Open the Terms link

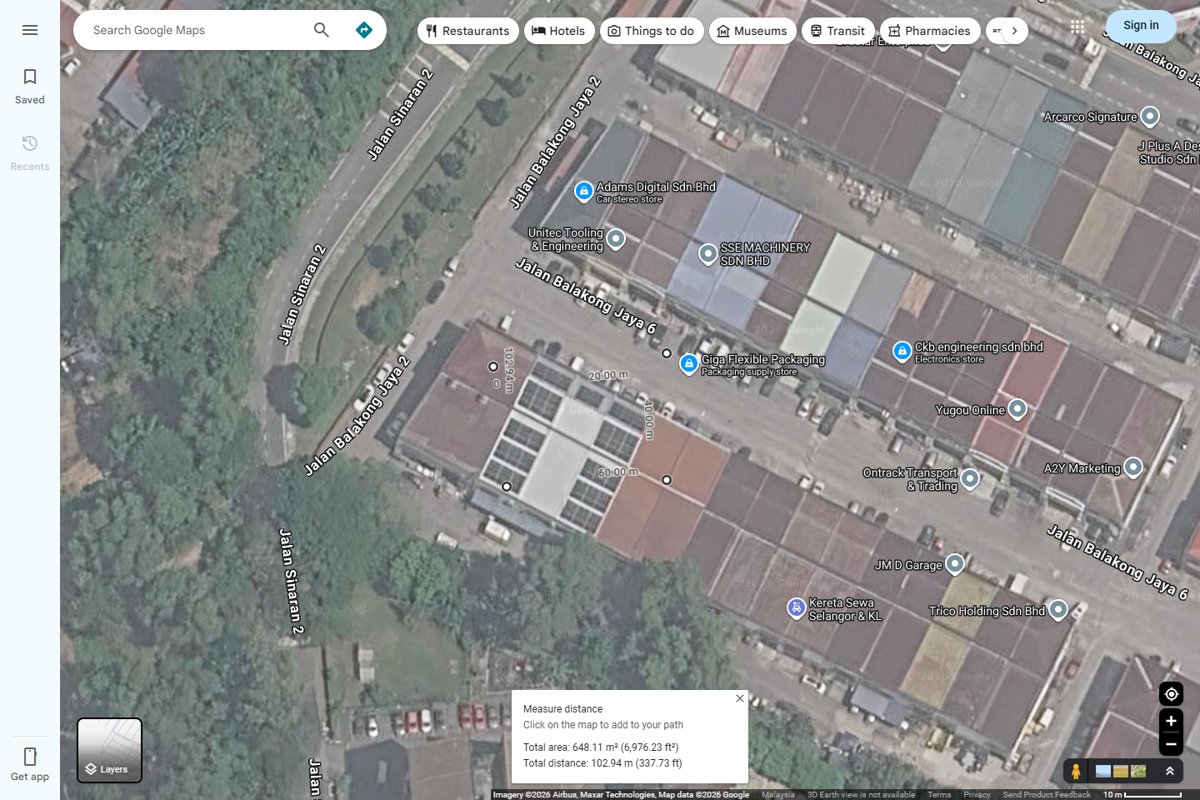[x=939, y=795]
